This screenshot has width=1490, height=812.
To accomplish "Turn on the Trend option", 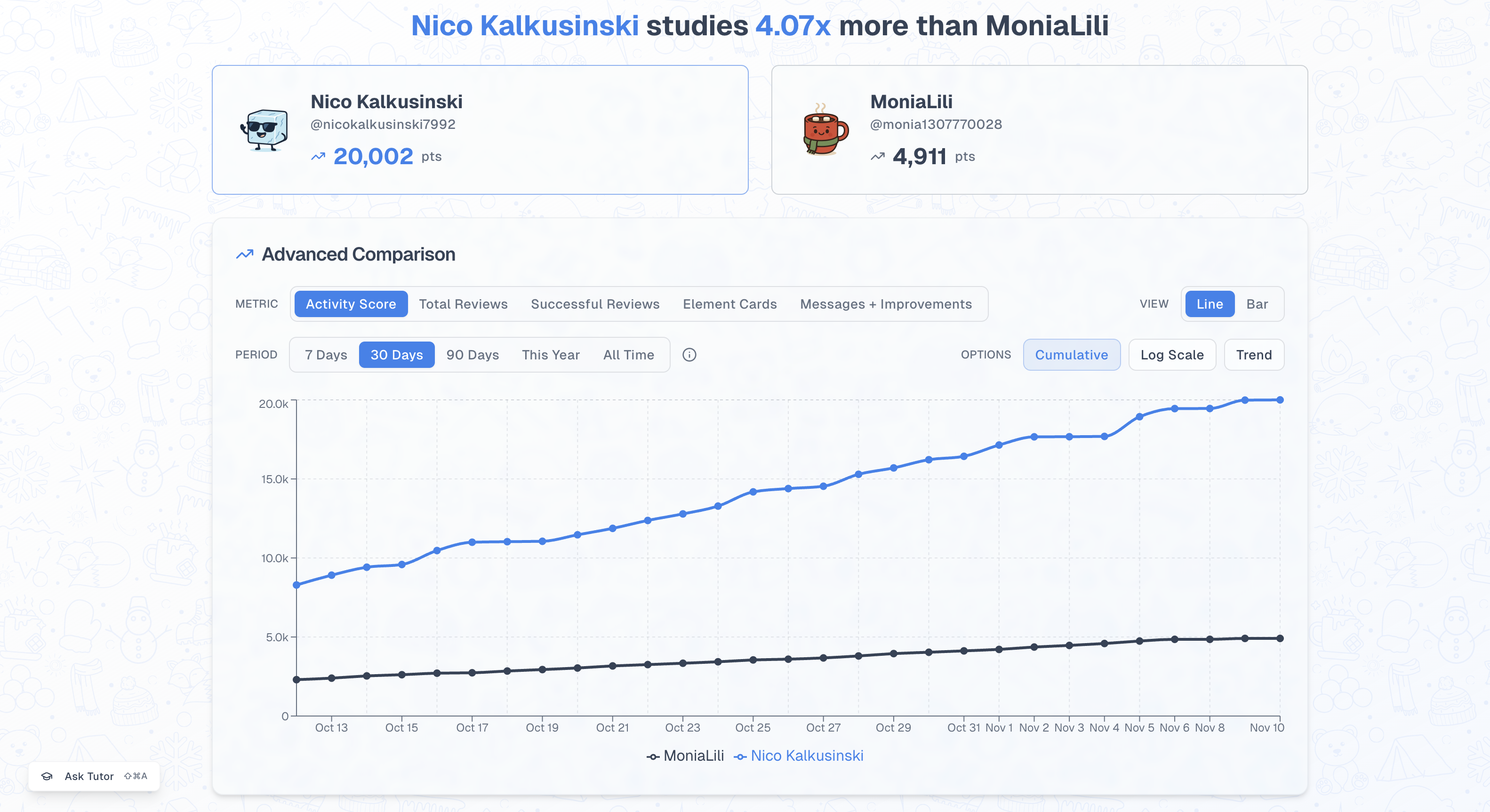I will pos(1253,355).
